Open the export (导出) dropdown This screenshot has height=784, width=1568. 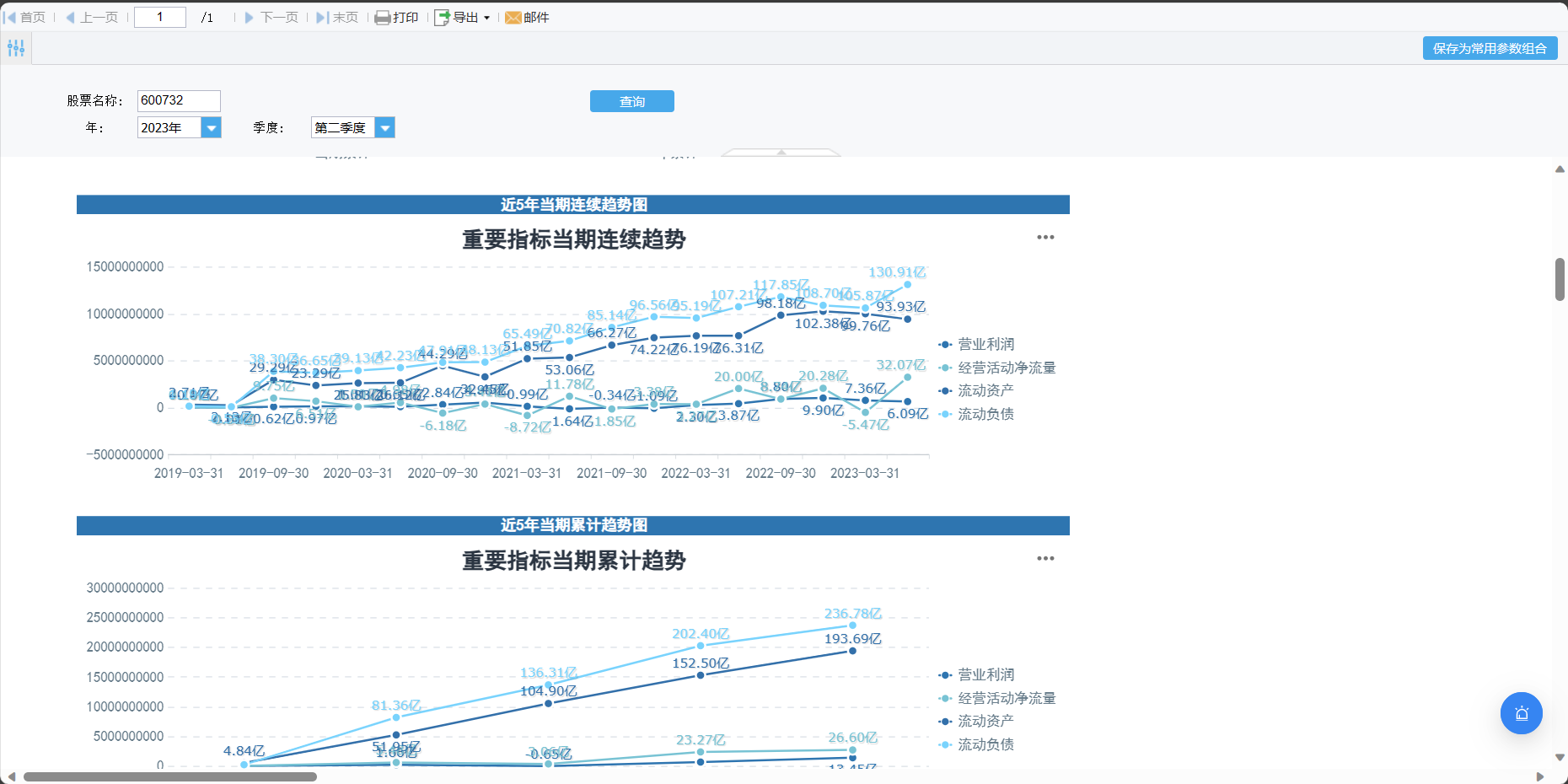(462, 17)
